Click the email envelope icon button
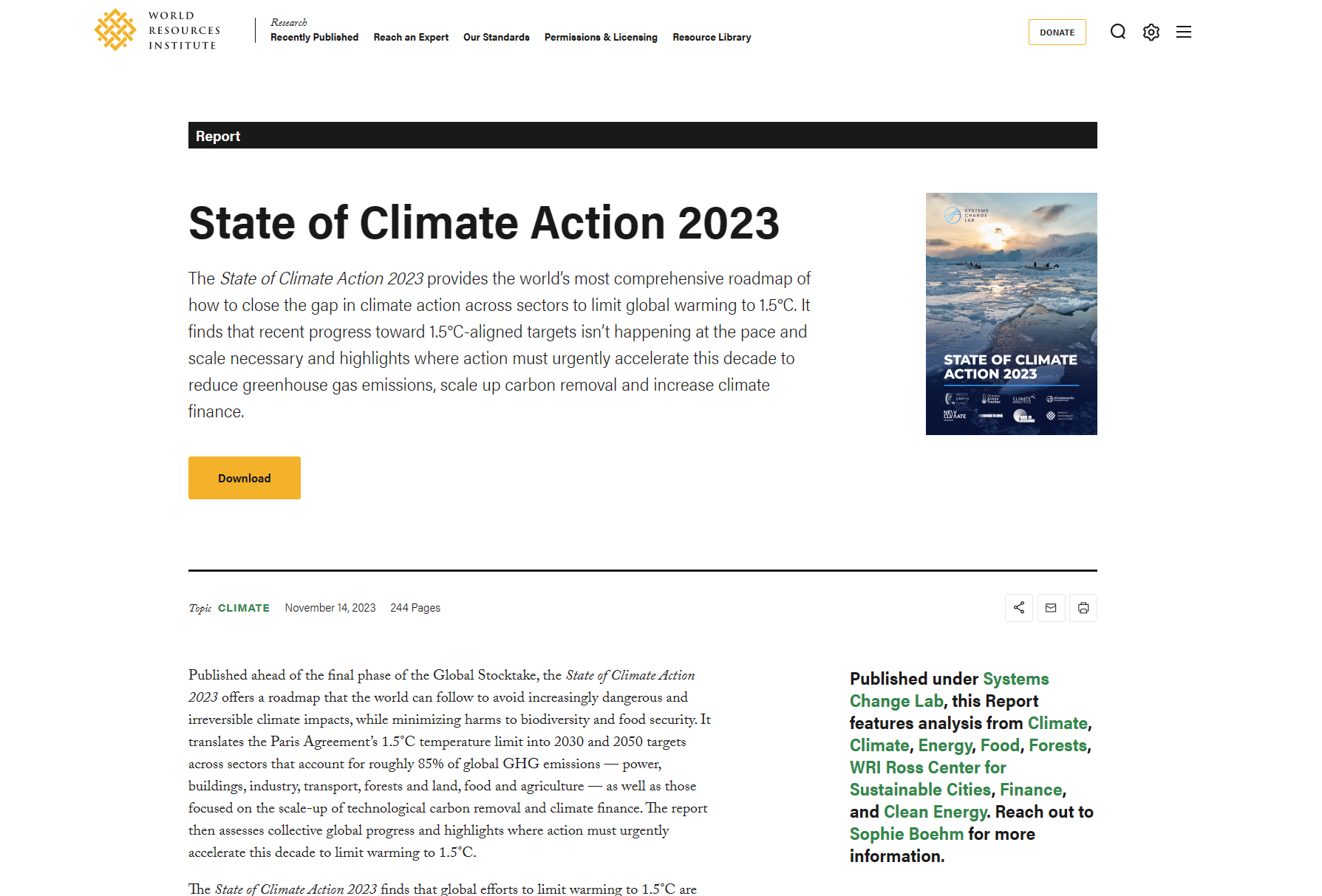 click(x=1051, y=608)
